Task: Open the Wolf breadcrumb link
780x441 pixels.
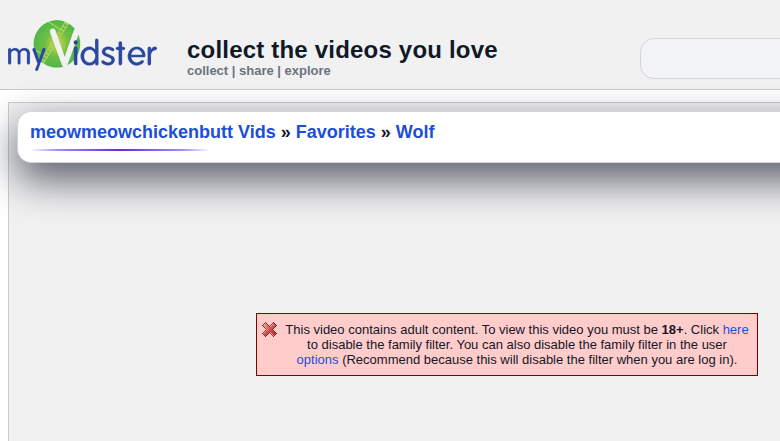Action: point(415,132)
